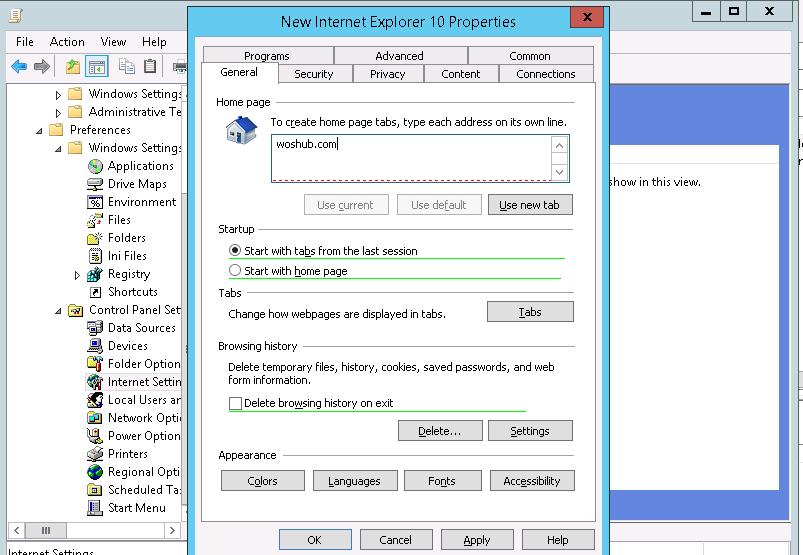Select the Printers icon in Control Panel Settings
Viewport: 803px width, 555px height.
pyautogui.click(x=95, y=454)
